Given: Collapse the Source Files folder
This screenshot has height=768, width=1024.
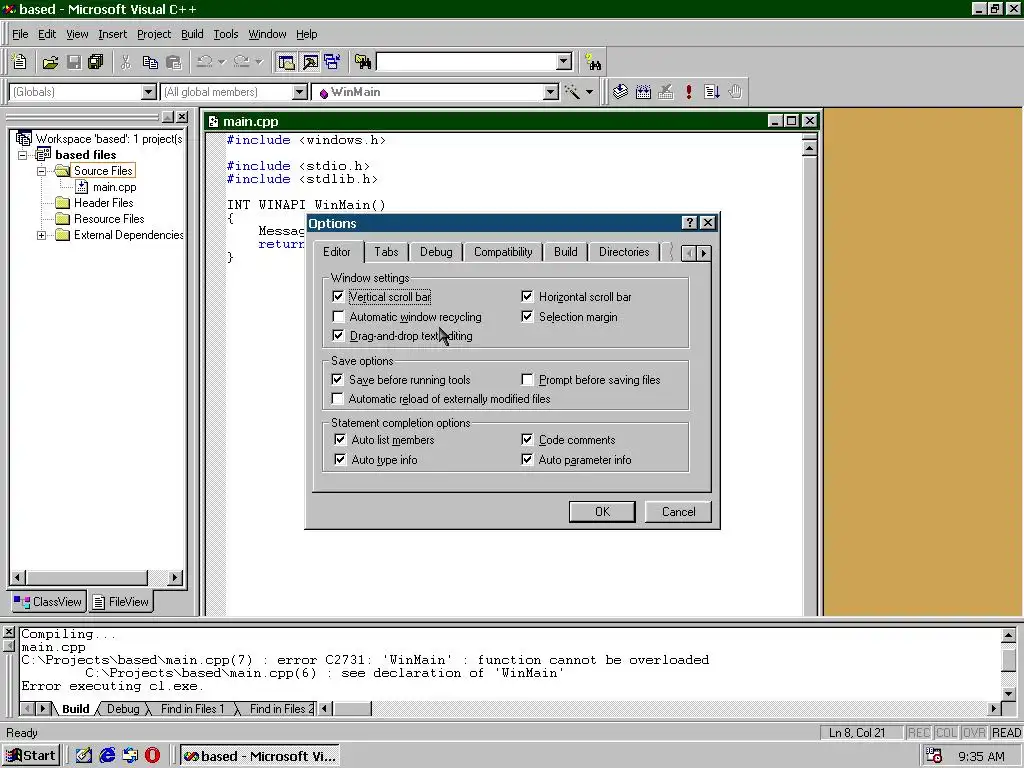Looking at the screenshot, I should click(41, 171).
